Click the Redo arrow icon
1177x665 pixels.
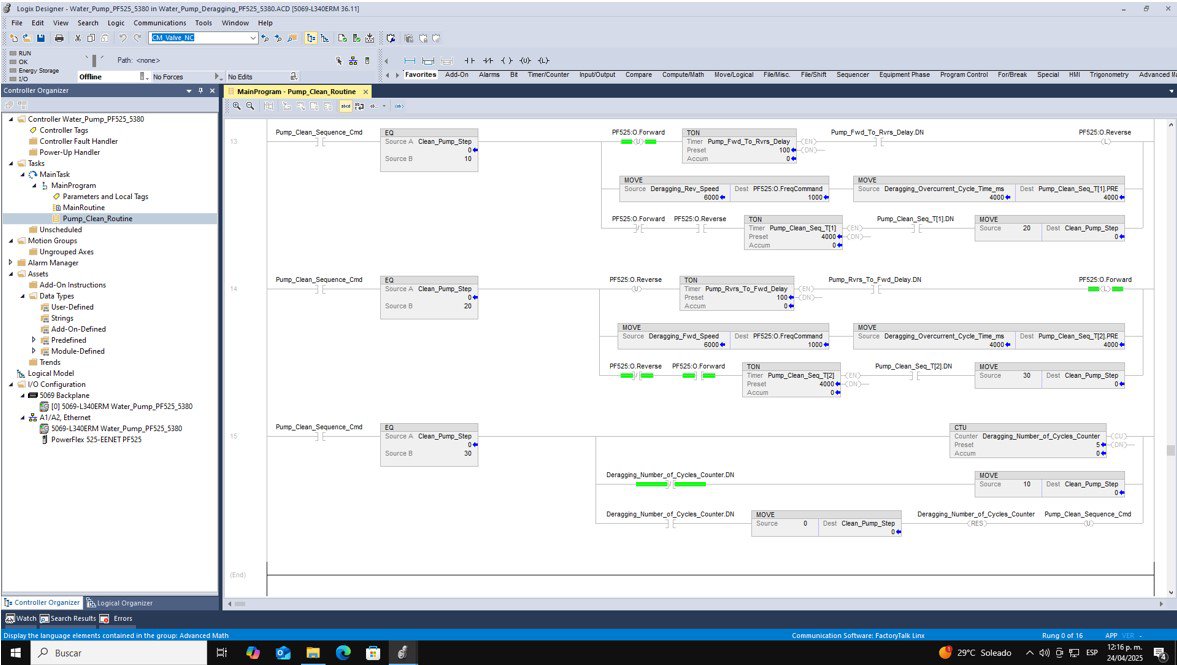click(x=137, y=38)
